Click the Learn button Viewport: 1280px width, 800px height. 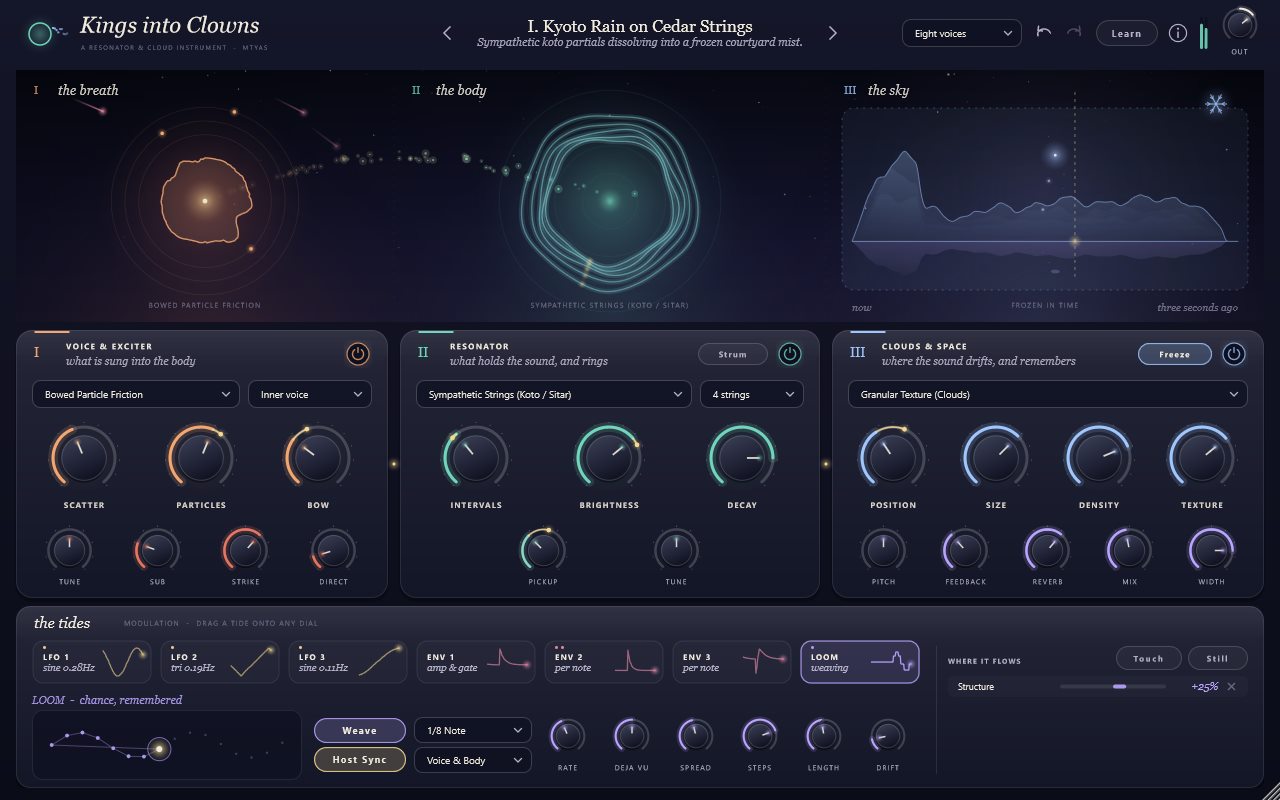coord(1126,33)
